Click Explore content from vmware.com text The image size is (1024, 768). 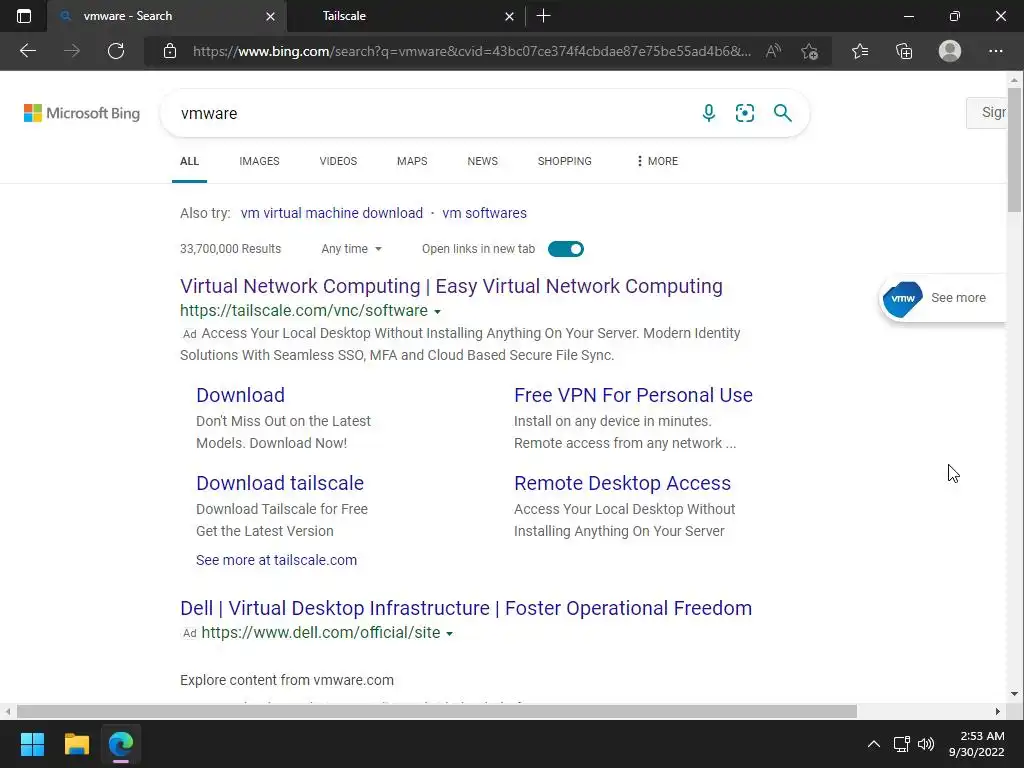click(x=287, y=680)
